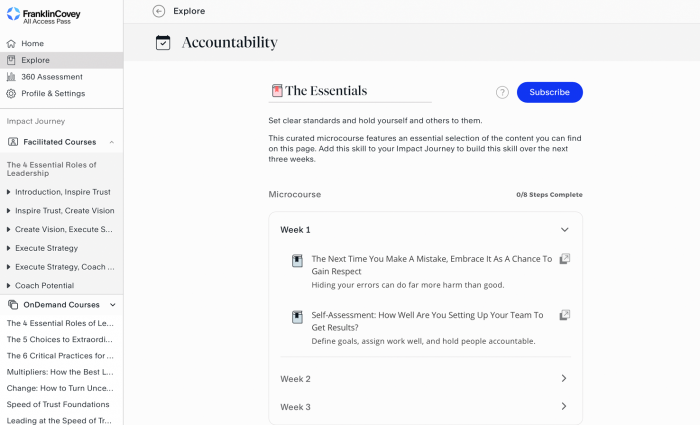Click the OnDemand Courses stack icon

coord(12,305)
